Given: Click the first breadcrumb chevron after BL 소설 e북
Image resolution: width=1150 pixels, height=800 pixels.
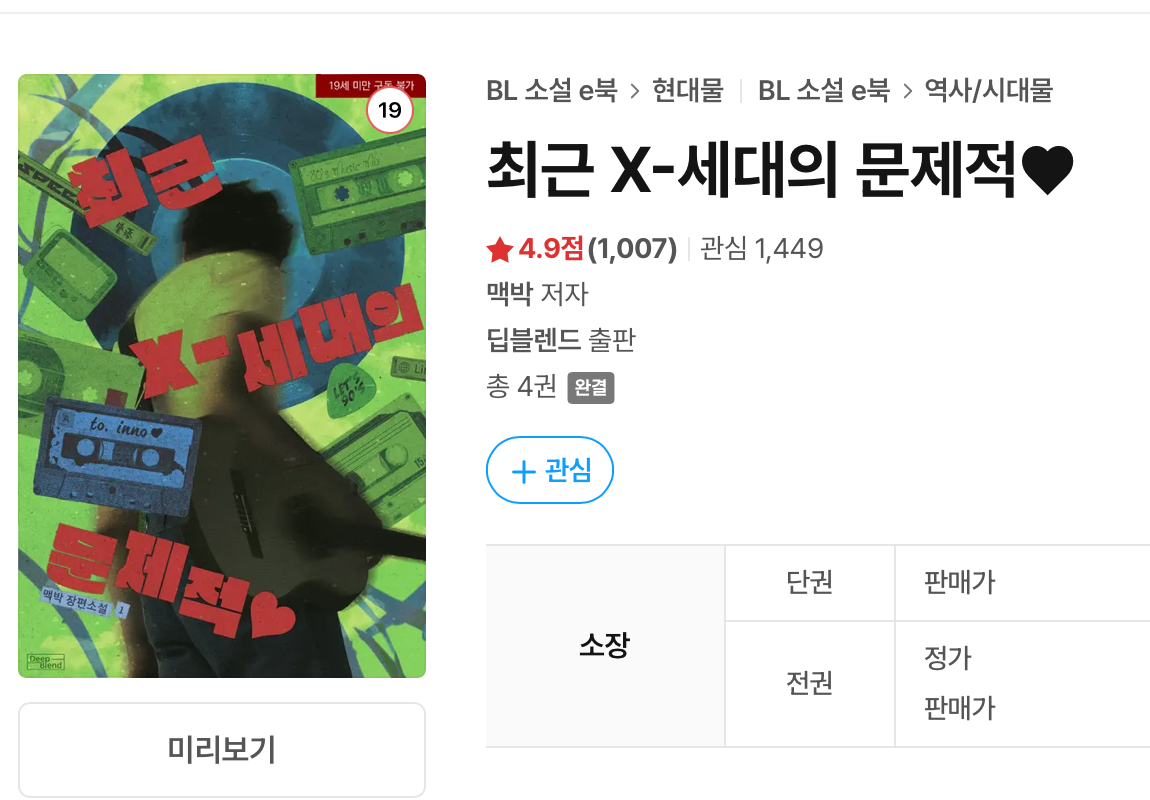Looking at the screenshot, I should [635, 92].
